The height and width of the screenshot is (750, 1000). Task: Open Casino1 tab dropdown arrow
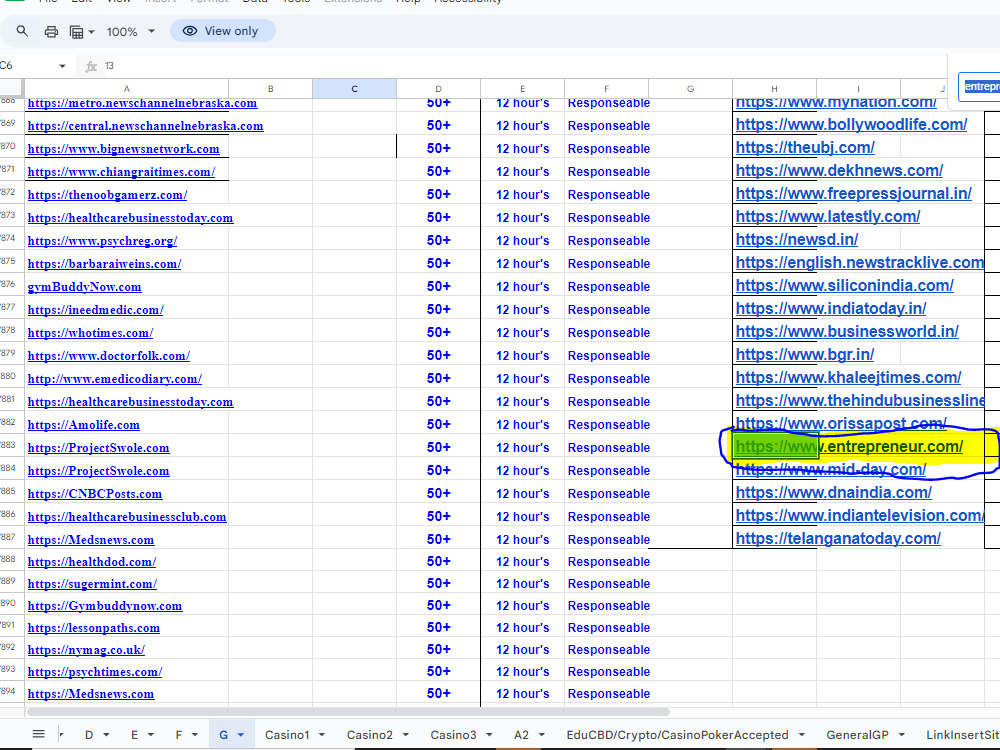[322, 735]
